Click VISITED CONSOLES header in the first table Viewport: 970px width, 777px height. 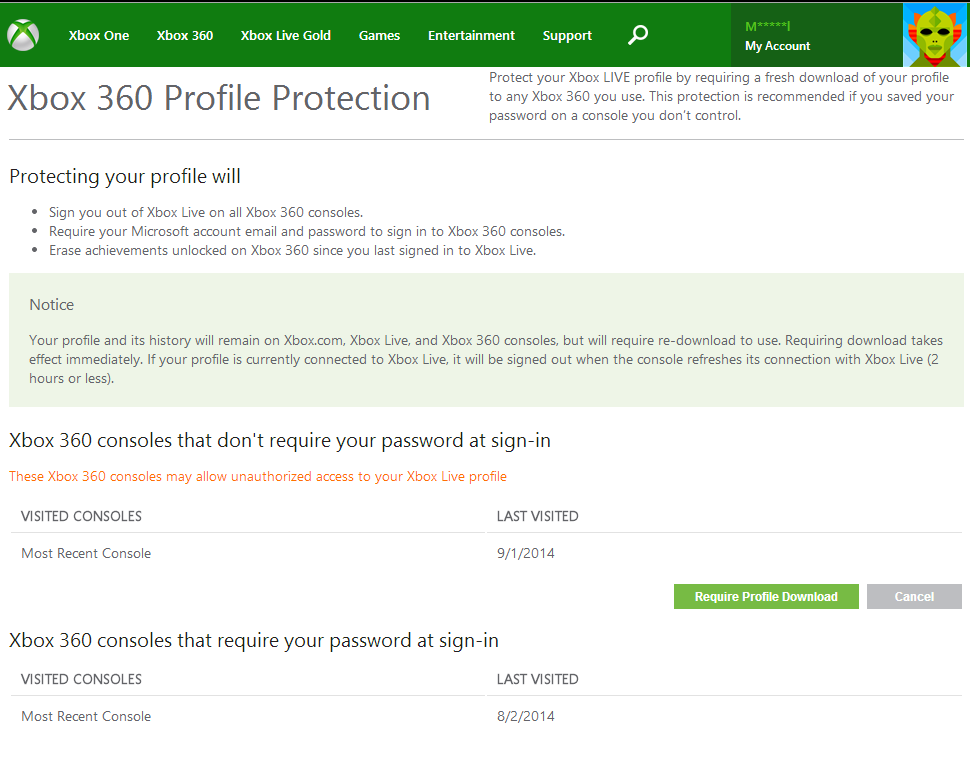click(81, 516)
